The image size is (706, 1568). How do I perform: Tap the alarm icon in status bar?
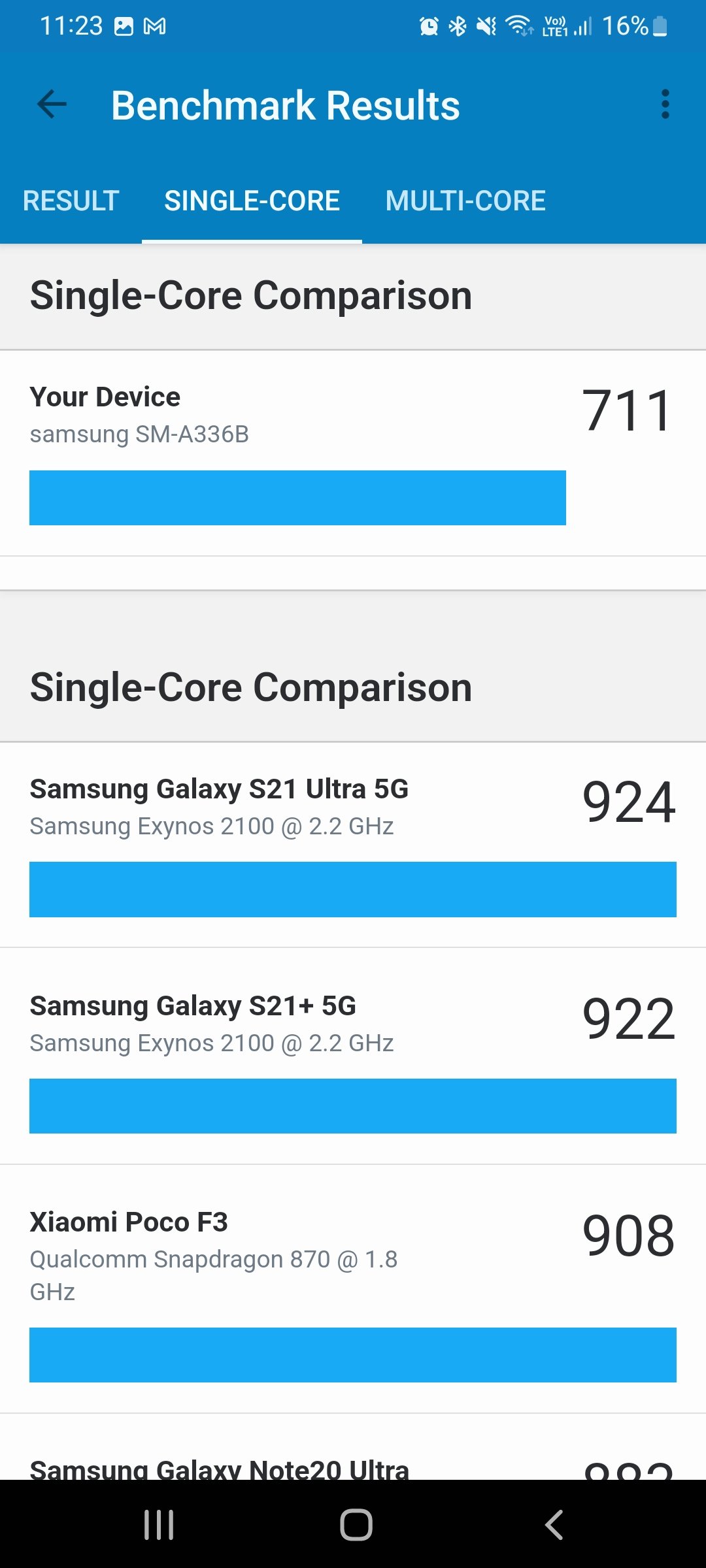429,26
